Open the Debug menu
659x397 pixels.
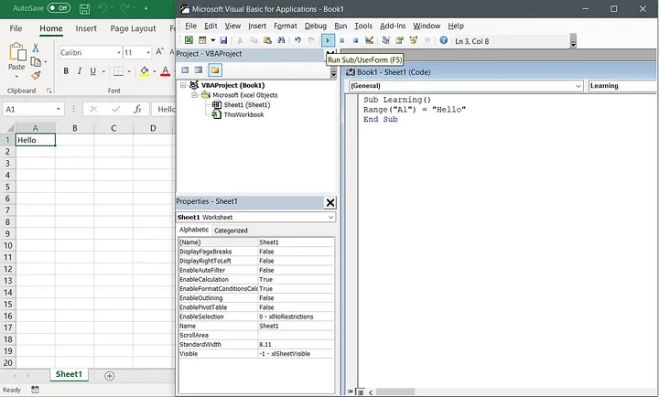315,26
